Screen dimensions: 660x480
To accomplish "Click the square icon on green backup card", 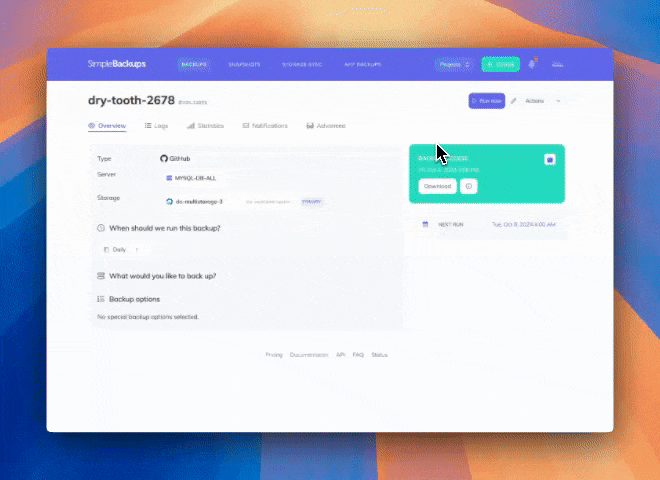I will [x=550, y=159].
